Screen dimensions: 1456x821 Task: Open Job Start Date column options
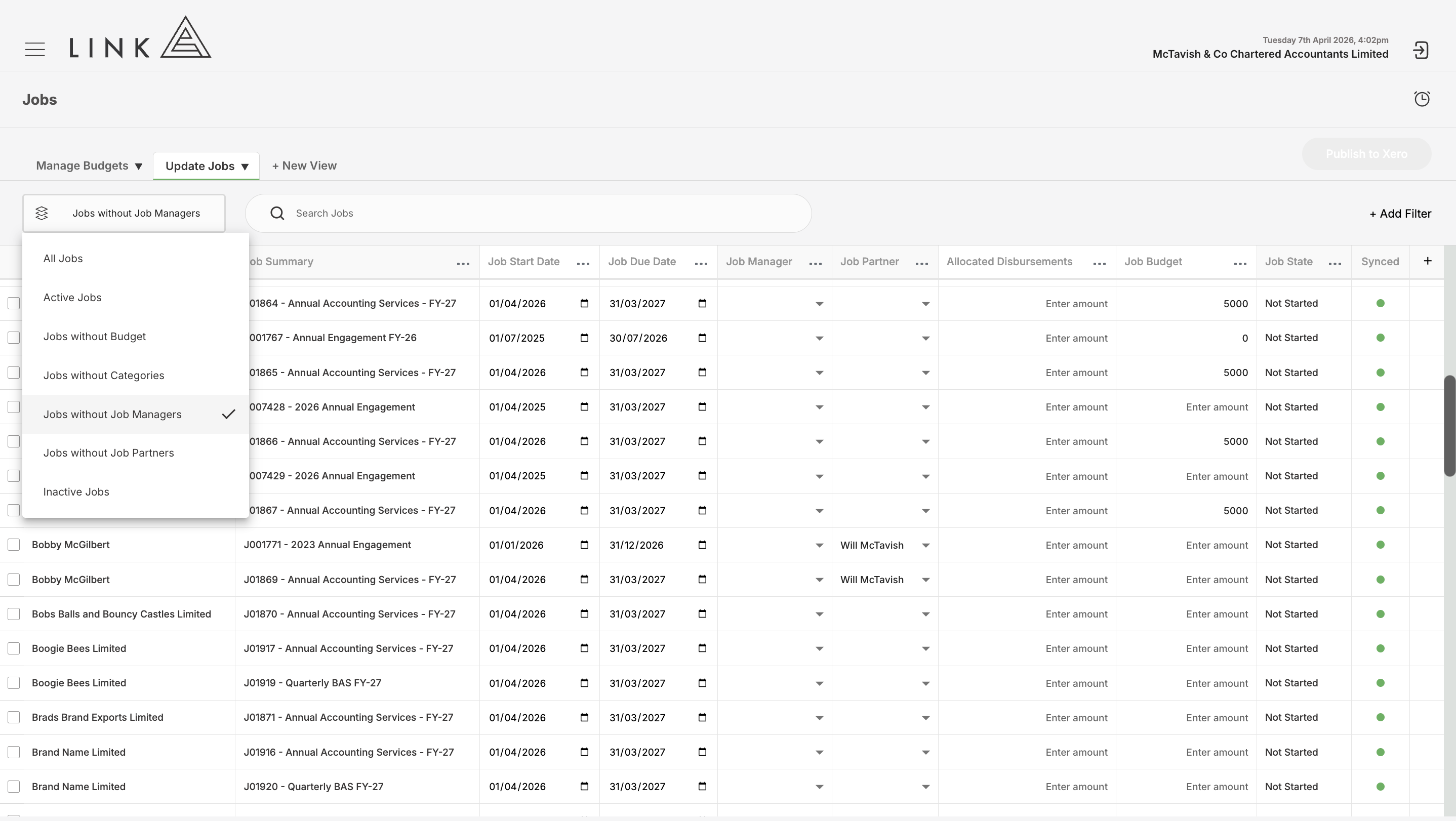(x=583, y=263)
